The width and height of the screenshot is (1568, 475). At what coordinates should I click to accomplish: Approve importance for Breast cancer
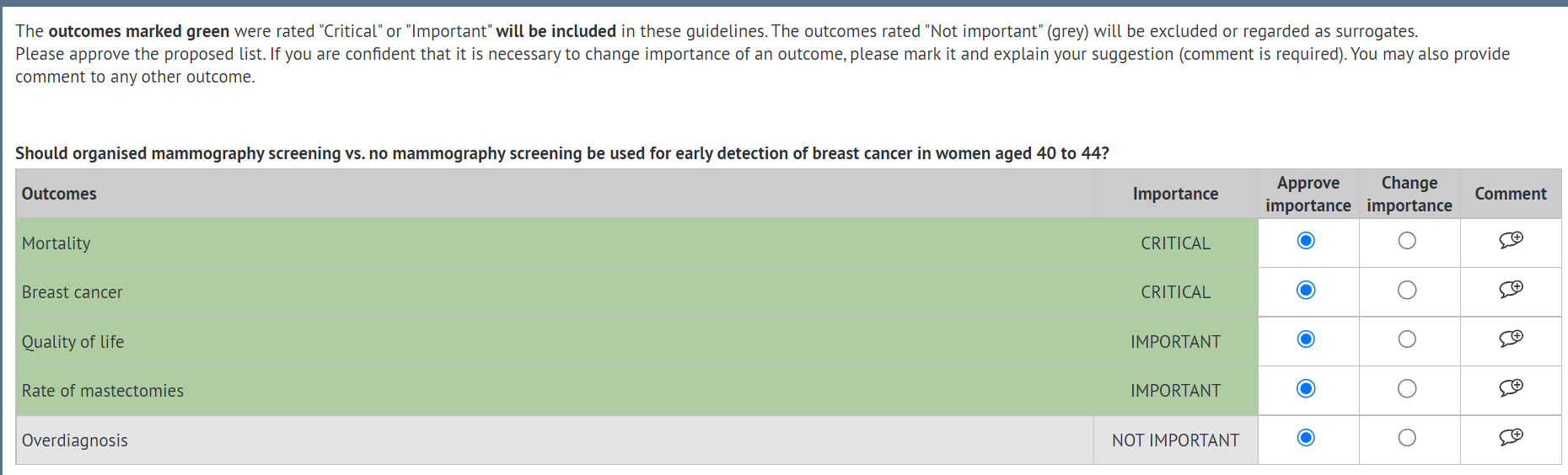[1306, 291]
